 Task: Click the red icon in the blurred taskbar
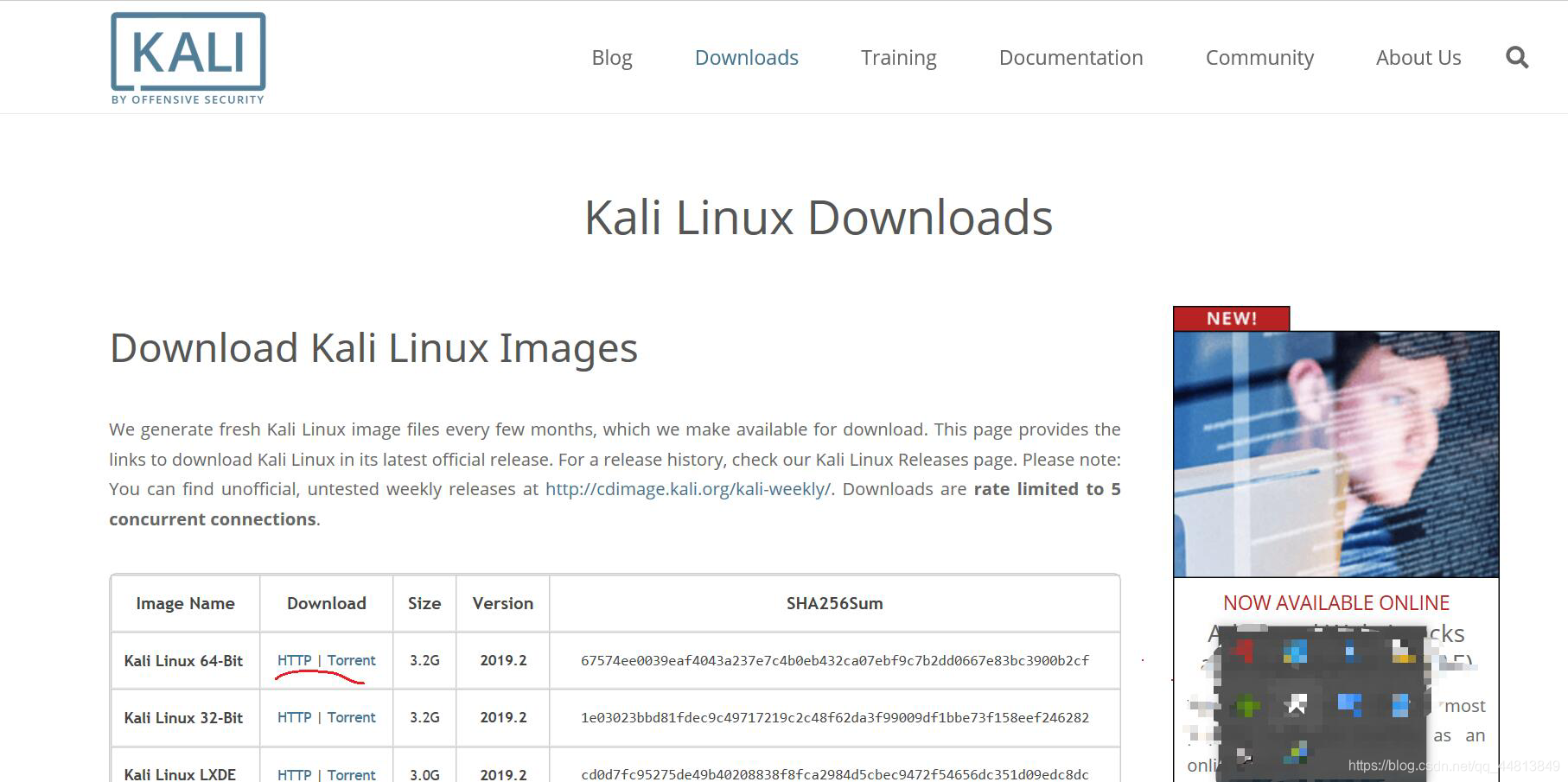click(x=1244, y=652)
